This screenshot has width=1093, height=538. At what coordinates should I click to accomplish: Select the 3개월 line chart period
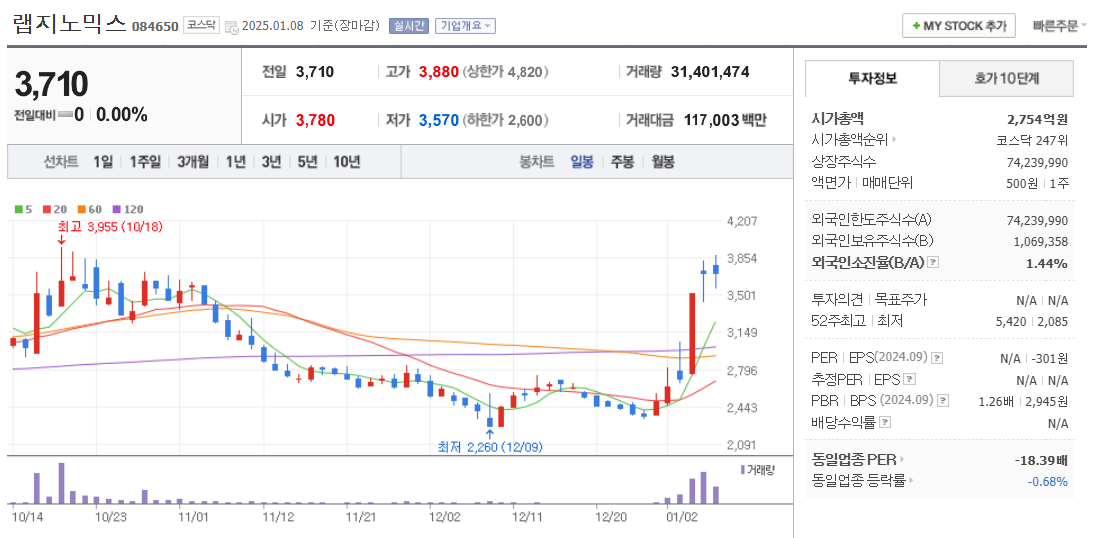pos(193,162)
